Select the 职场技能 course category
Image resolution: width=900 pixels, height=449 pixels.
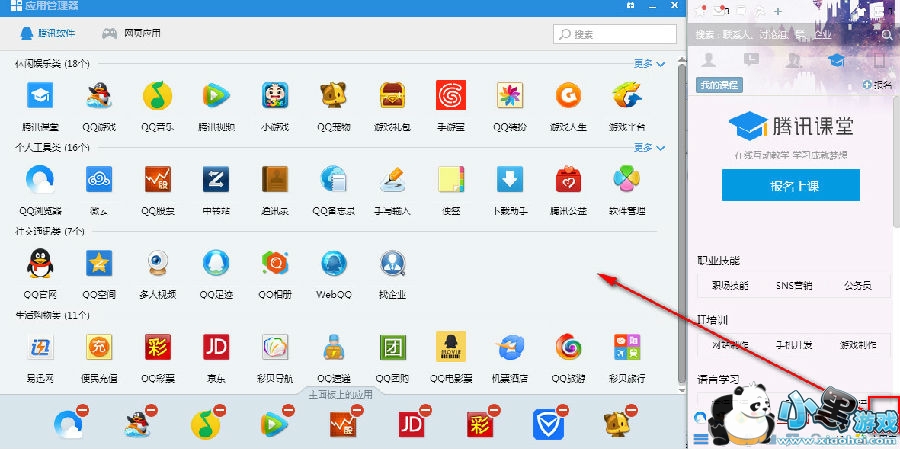(730, 285)
